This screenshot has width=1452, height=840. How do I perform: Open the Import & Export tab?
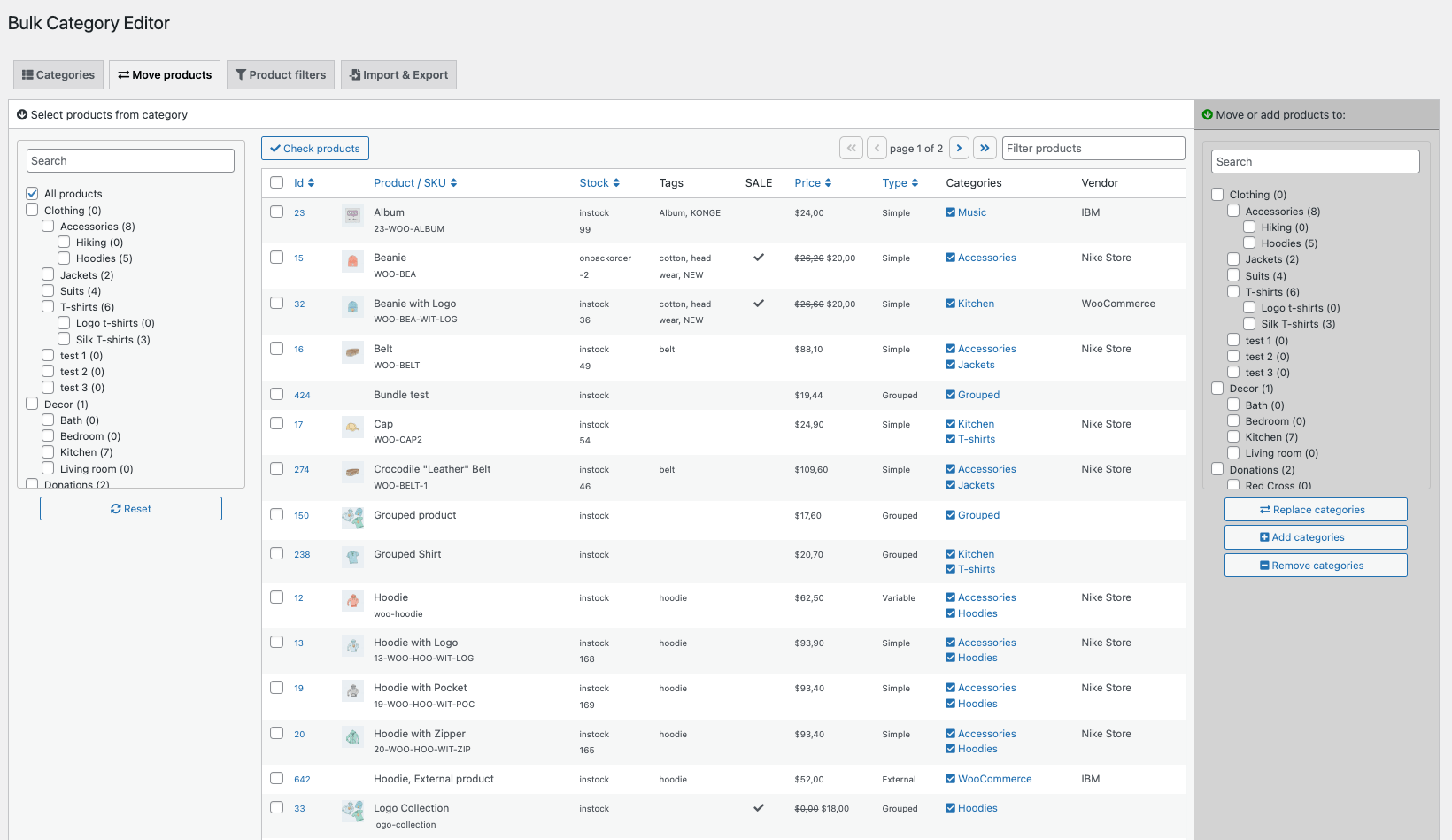click(398, 74)
